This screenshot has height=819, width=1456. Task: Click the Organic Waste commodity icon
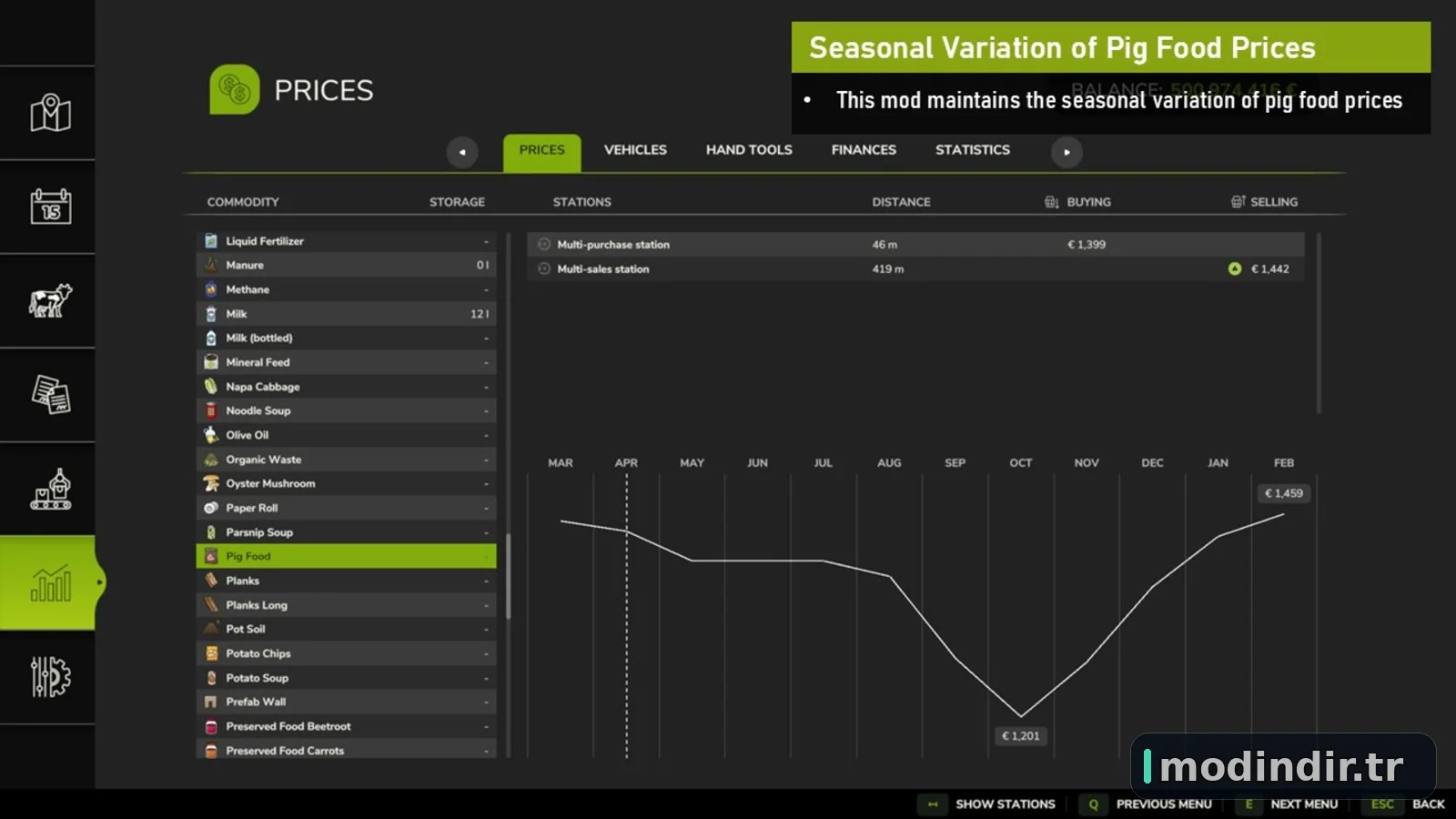(x=211, y=460)
